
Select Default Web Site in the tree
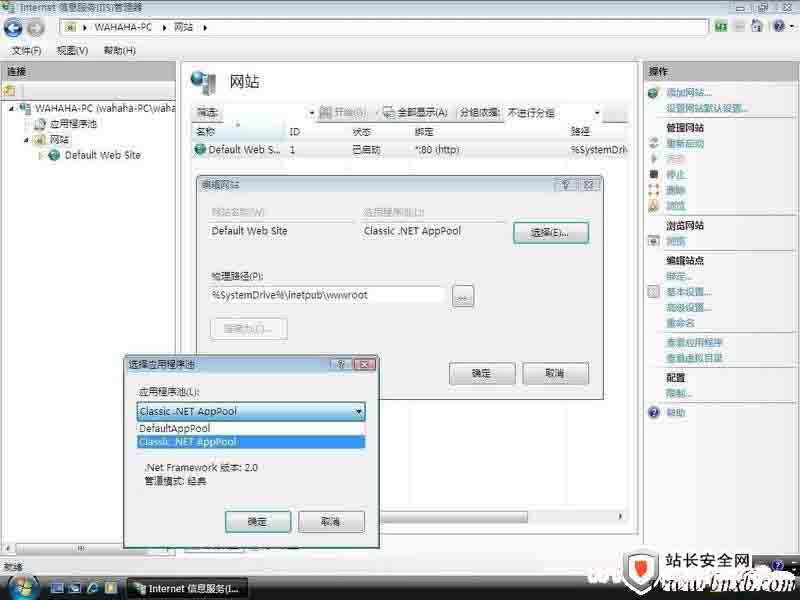tap(102, 155)
